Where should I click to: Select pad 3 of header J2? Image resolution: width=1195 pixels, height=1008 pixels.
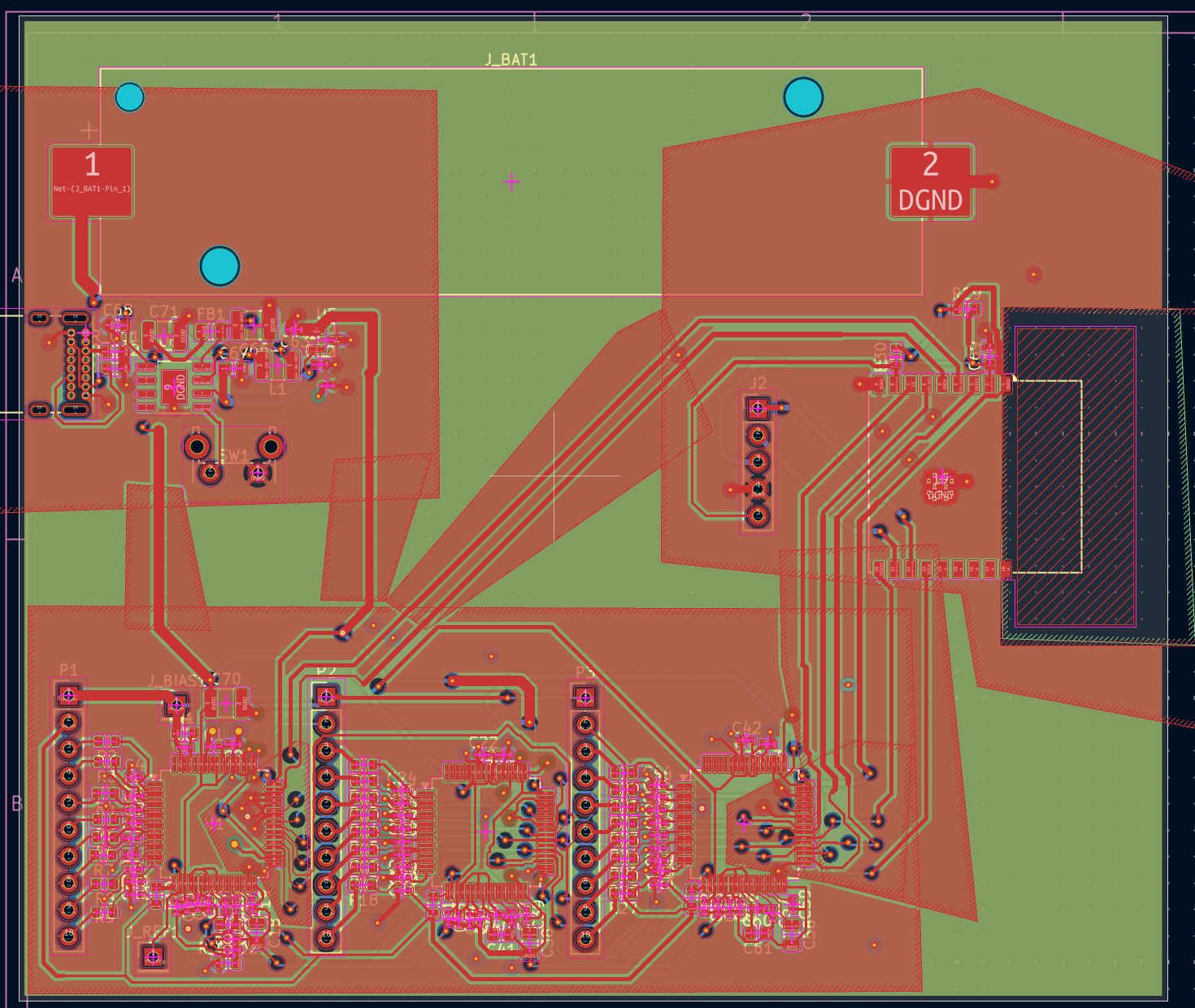click(x=758, y=463)
